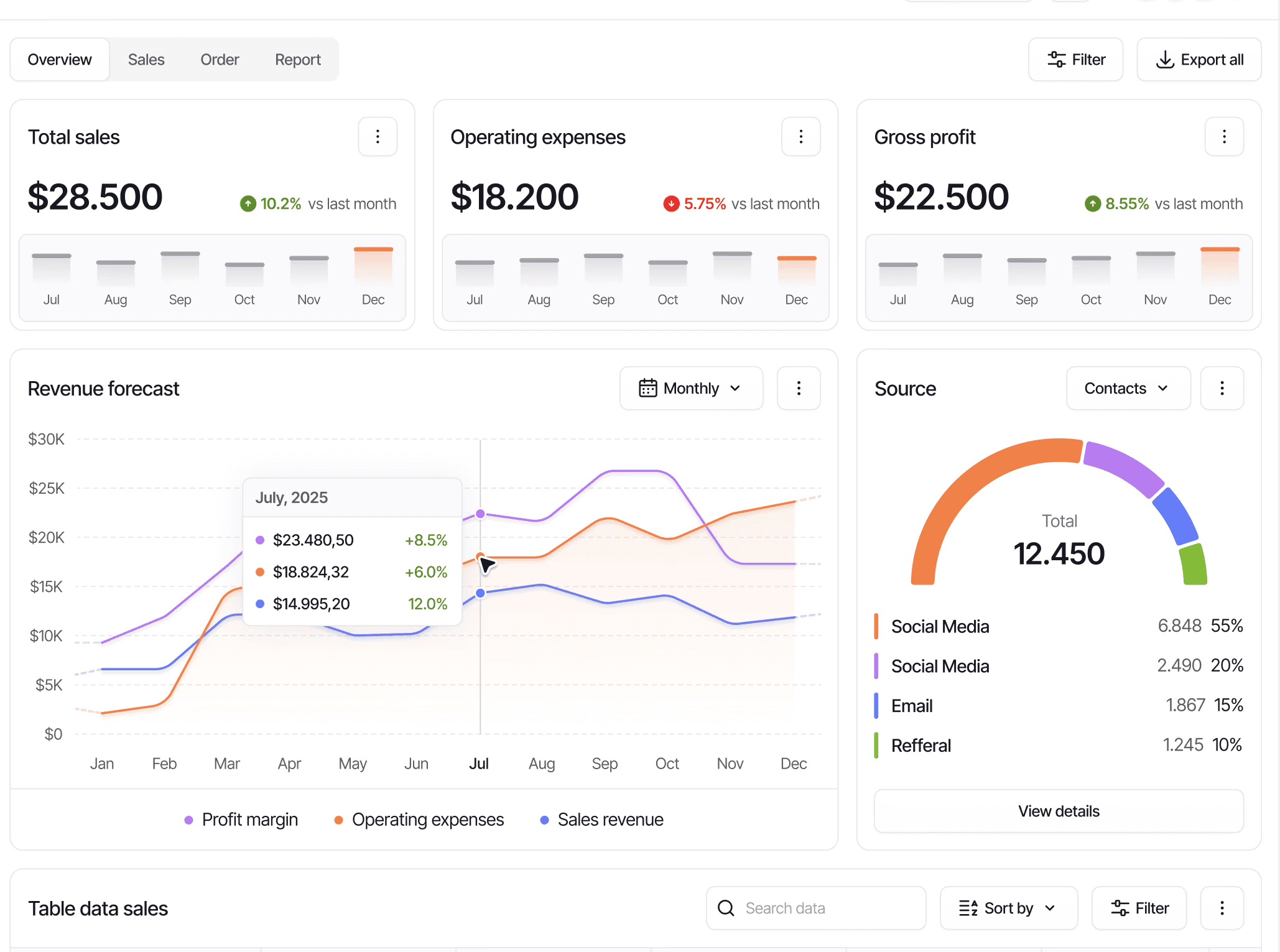Open Table data sales kebab menu
This screenshot has height=952, width=1280.
click(1222, 908)
